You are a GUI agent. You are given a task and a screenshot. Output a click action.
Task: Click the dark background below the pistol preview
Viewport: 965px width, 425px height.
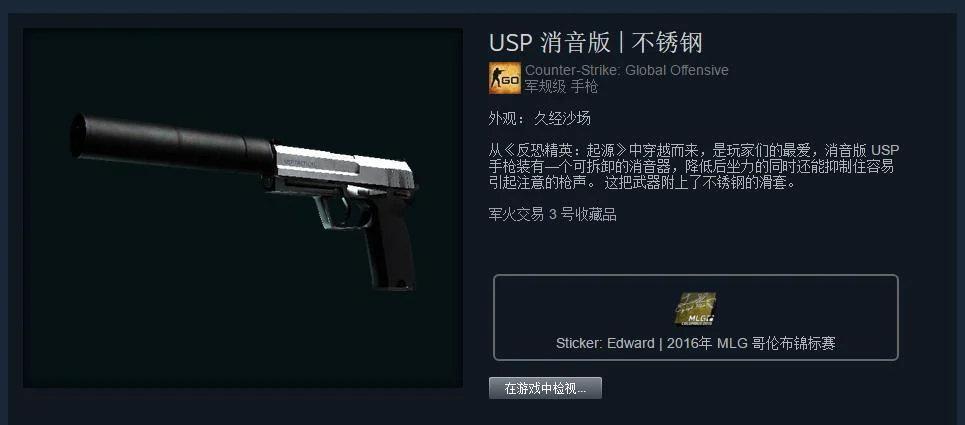click(242, 344)
